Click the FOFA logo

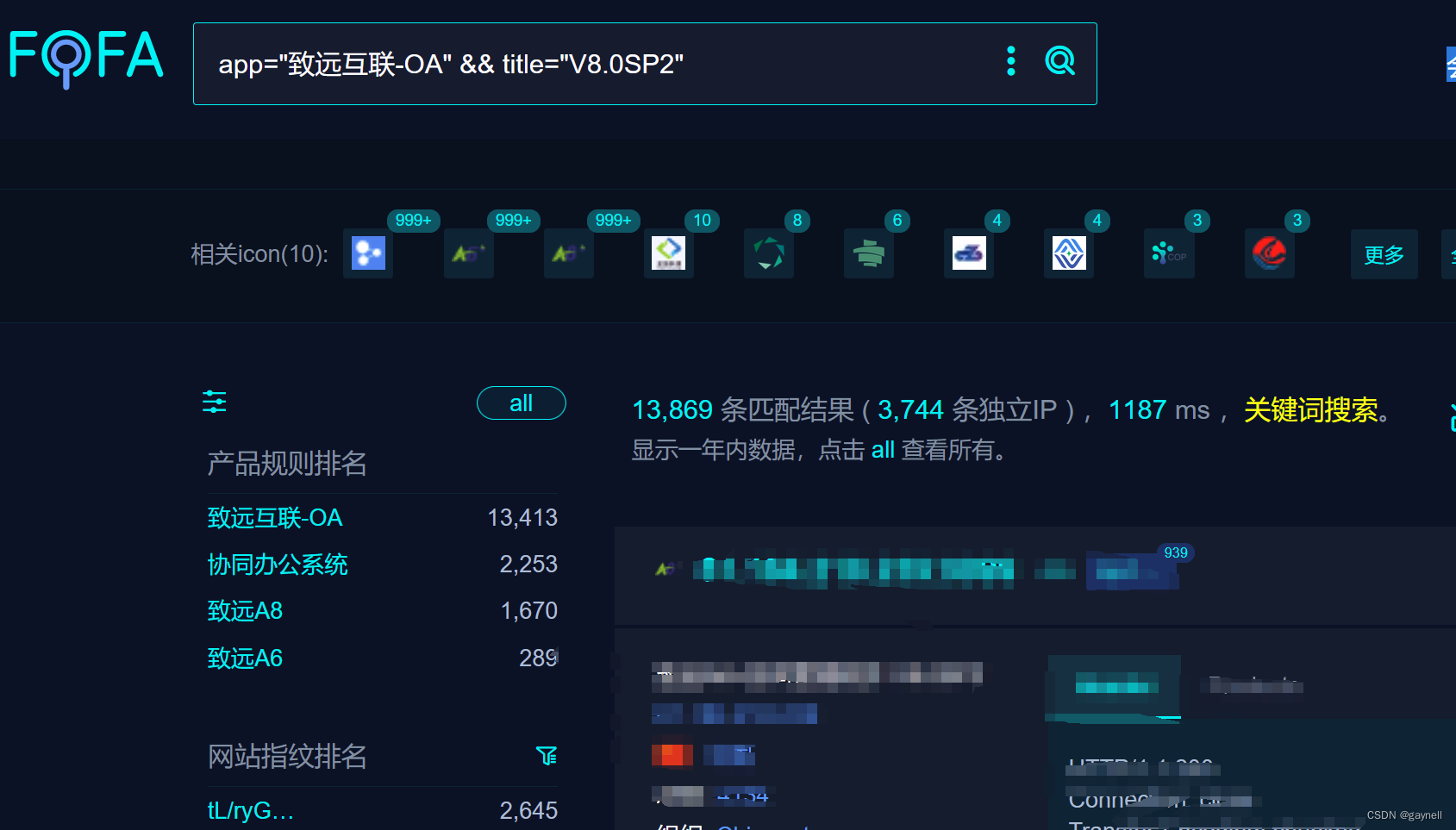(85, 58)
